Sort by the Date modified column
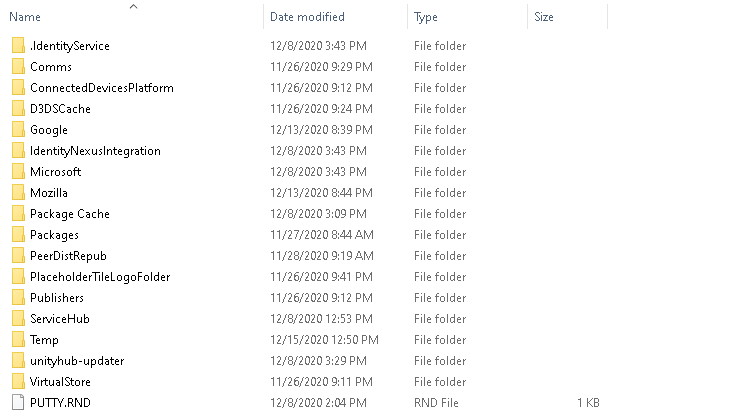This screenshot has height=414, width=750. (x=307, y=17)
